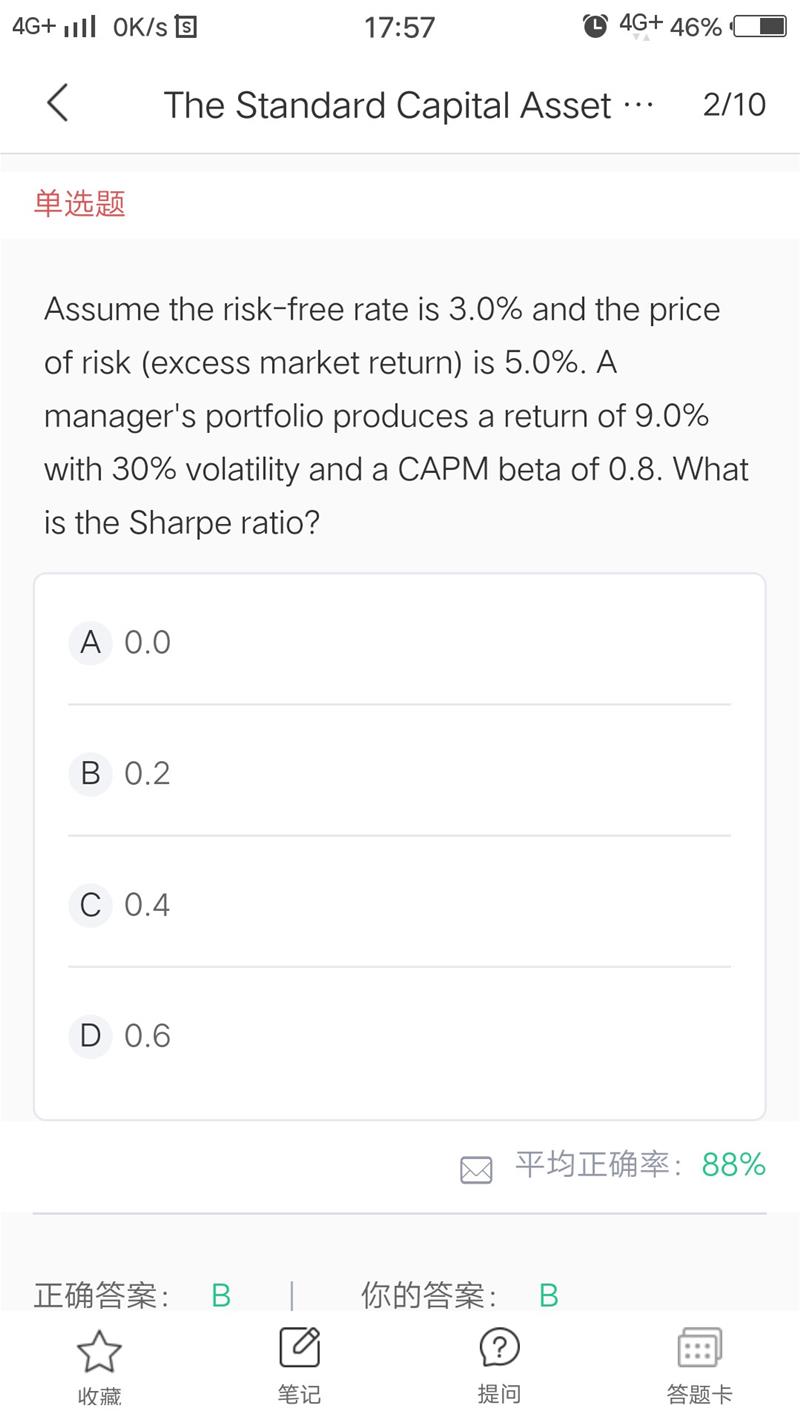Tap the 收藏 tab label
800x1422 pixels.
[x=99, y=1396]
